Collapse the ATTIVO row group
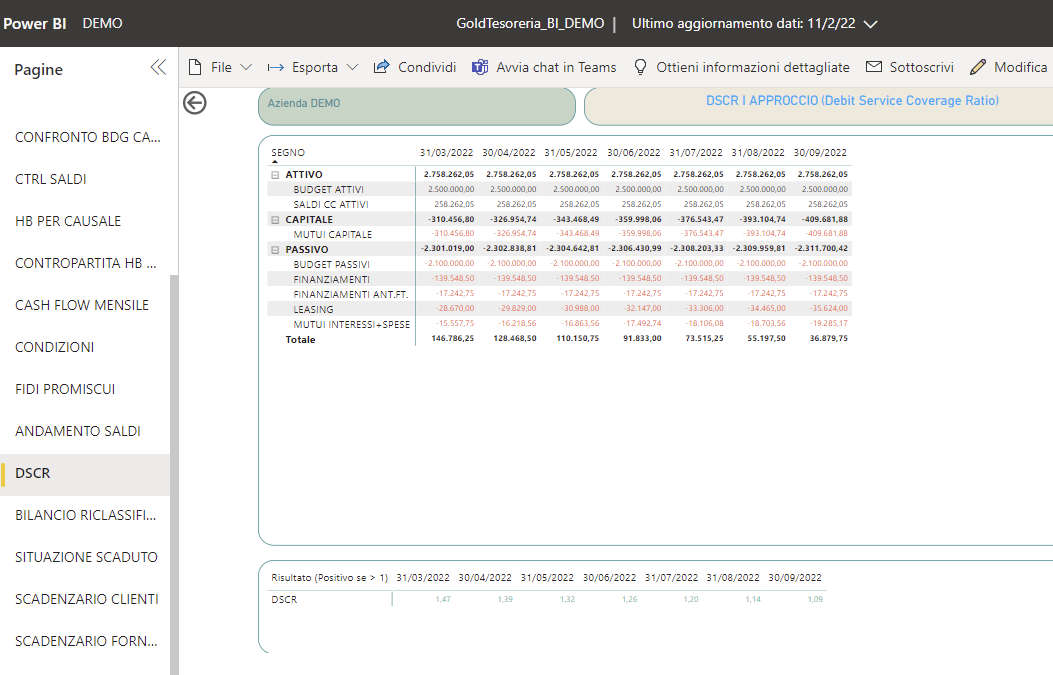 275,175
